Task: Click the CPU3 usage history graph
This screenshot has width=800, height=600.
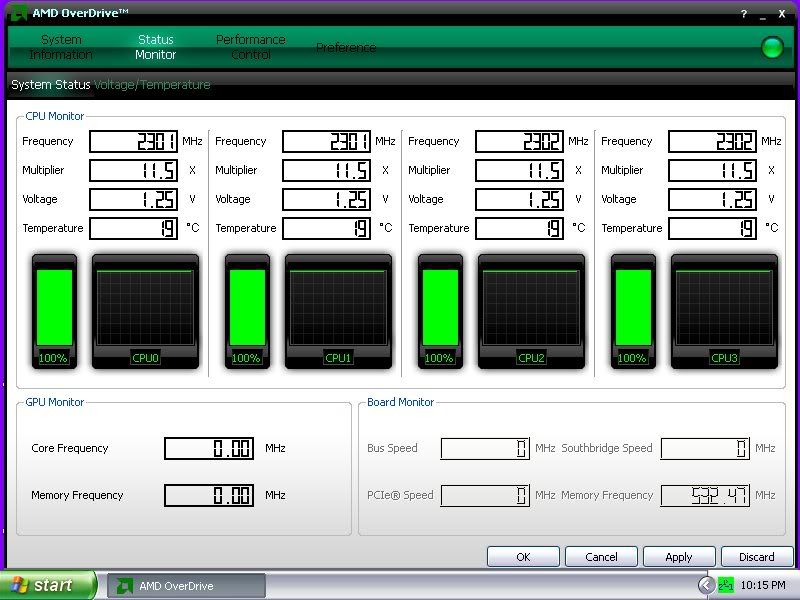Action: click(x=724, y=311)
